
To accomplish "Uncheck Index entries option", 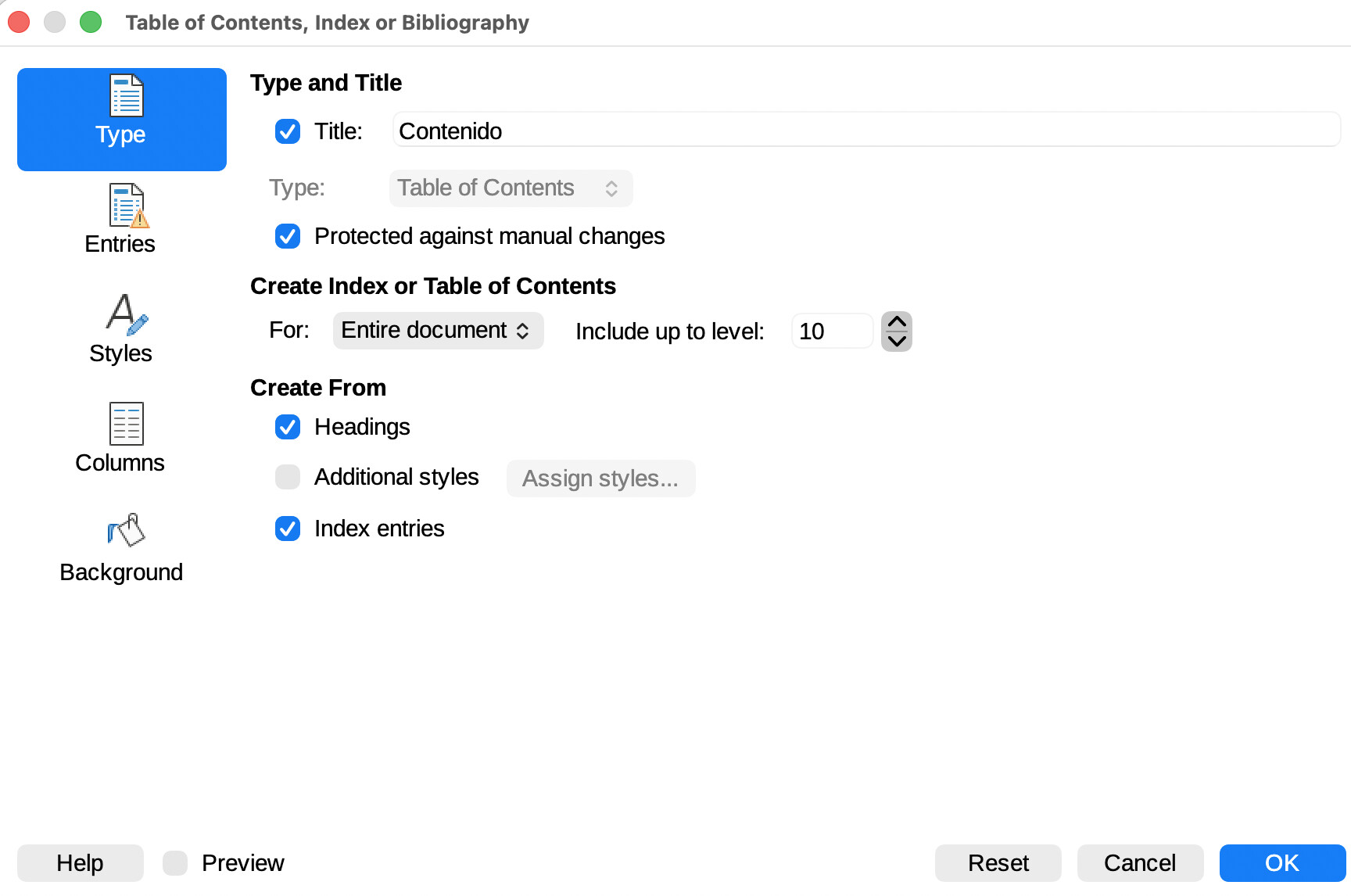I will [288, 529].
